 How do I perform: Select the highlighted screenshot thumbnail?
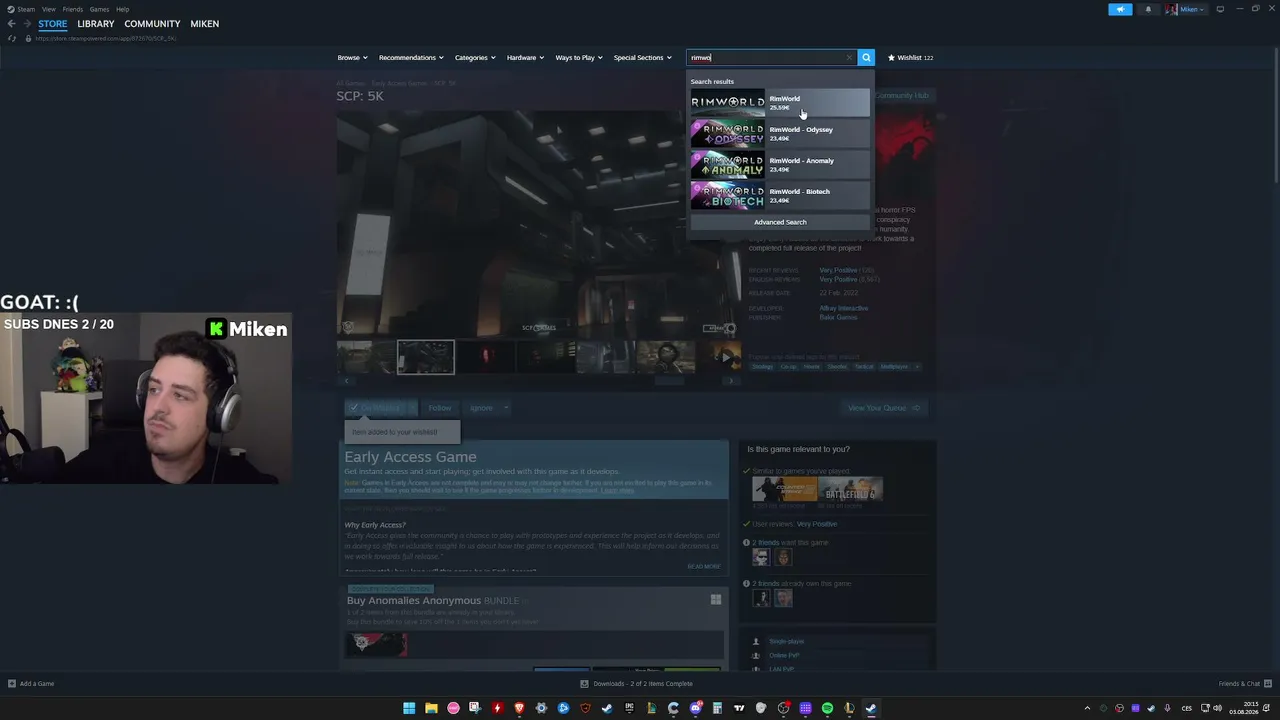coord(426,357)
